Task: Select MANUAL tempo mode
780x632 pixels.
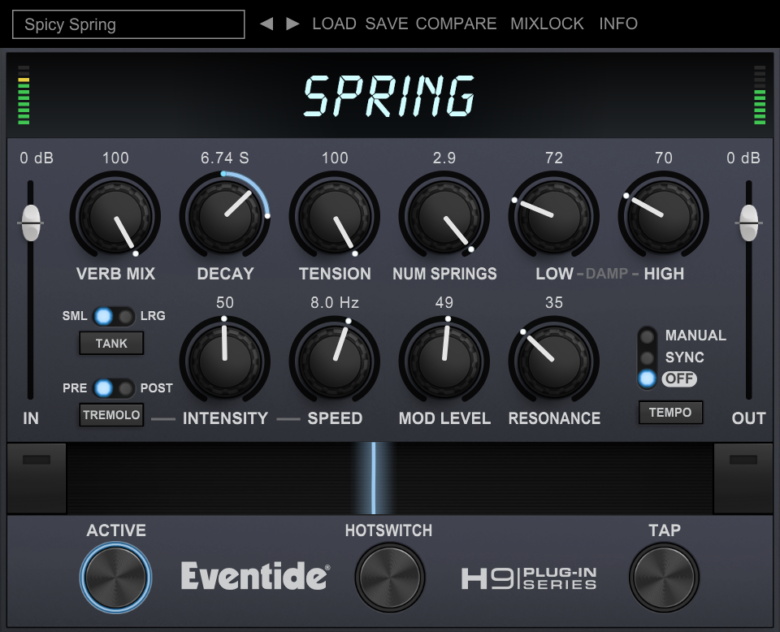Action: point(647,336)
